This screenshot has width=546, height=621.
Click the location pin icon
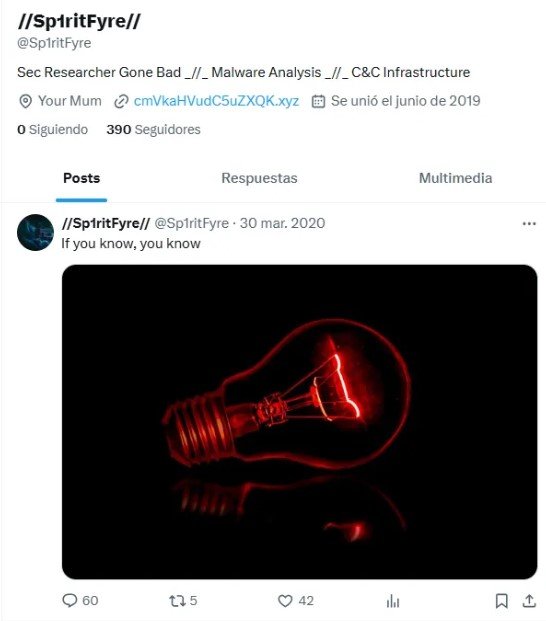pyautogui.click(x=25, y=101)
